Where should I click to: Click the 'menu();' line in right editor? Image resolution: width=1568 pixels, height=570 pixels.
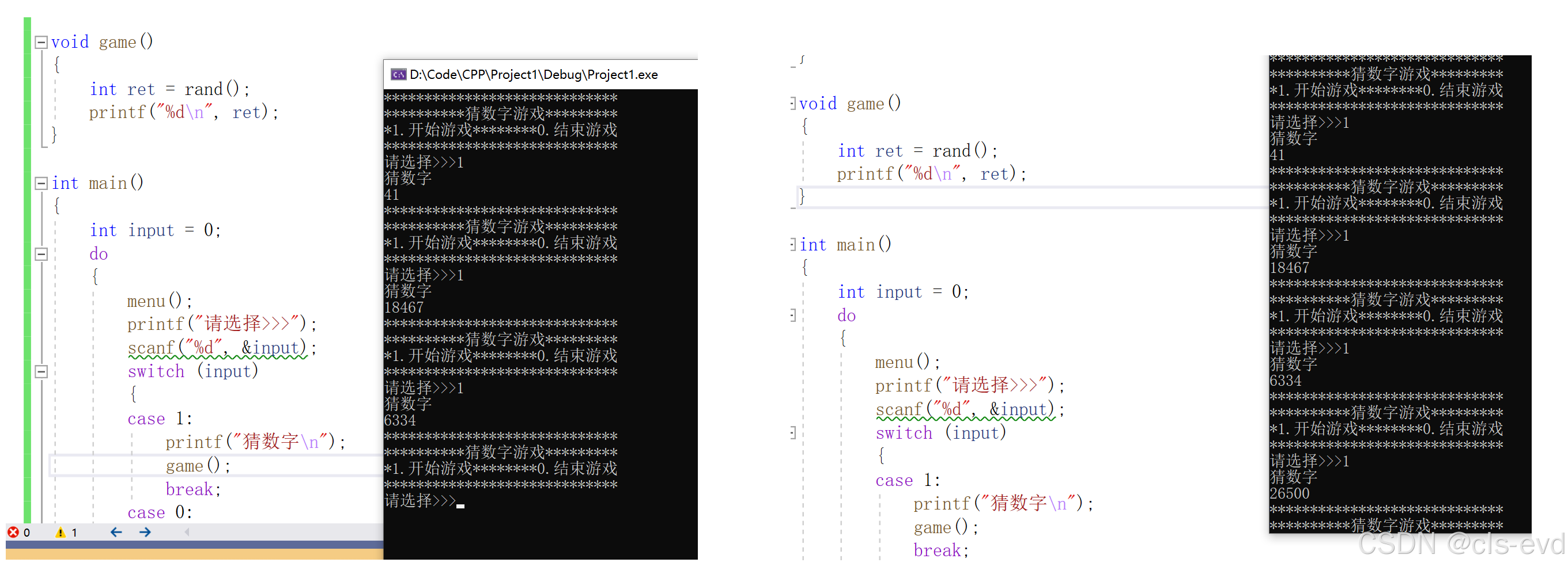coord(908,363)
